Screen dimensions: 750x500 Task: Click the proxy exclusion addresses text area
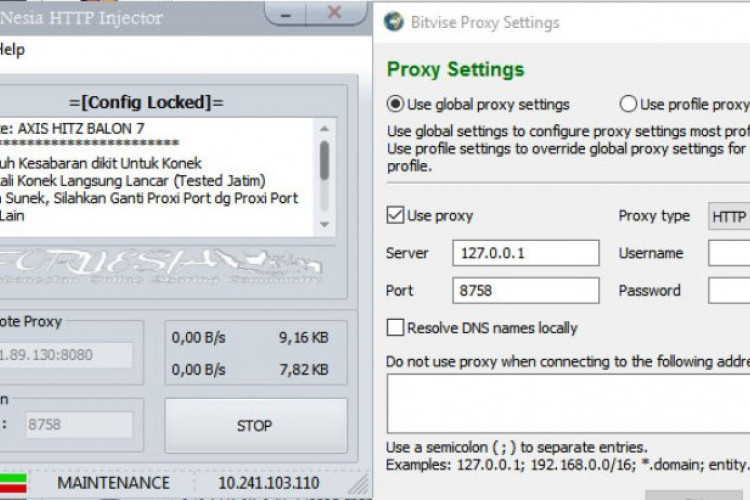(568, 404)
